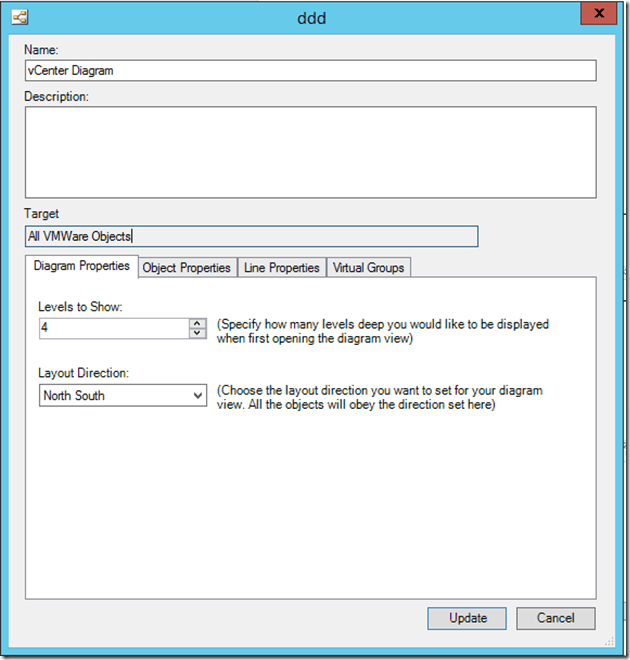Click inside the Description text area
The image size is (630, 660).
pos(310,151)
